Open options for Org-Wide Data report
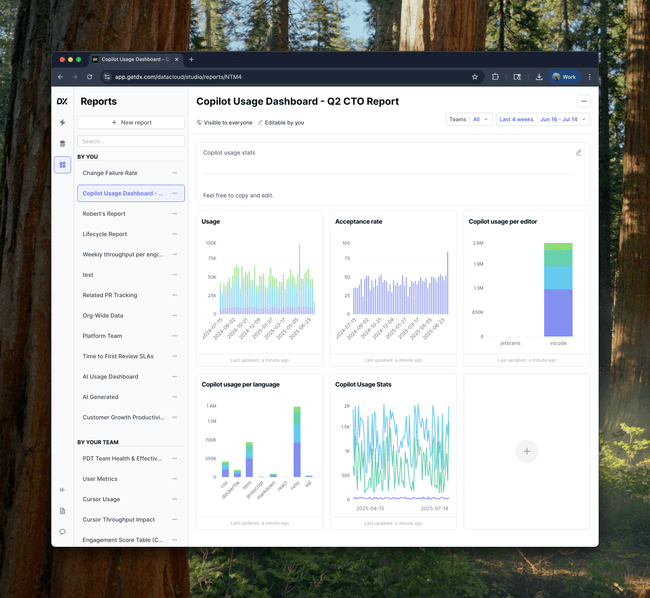This screenshot has width=650, height=598. tap(175, 315)
